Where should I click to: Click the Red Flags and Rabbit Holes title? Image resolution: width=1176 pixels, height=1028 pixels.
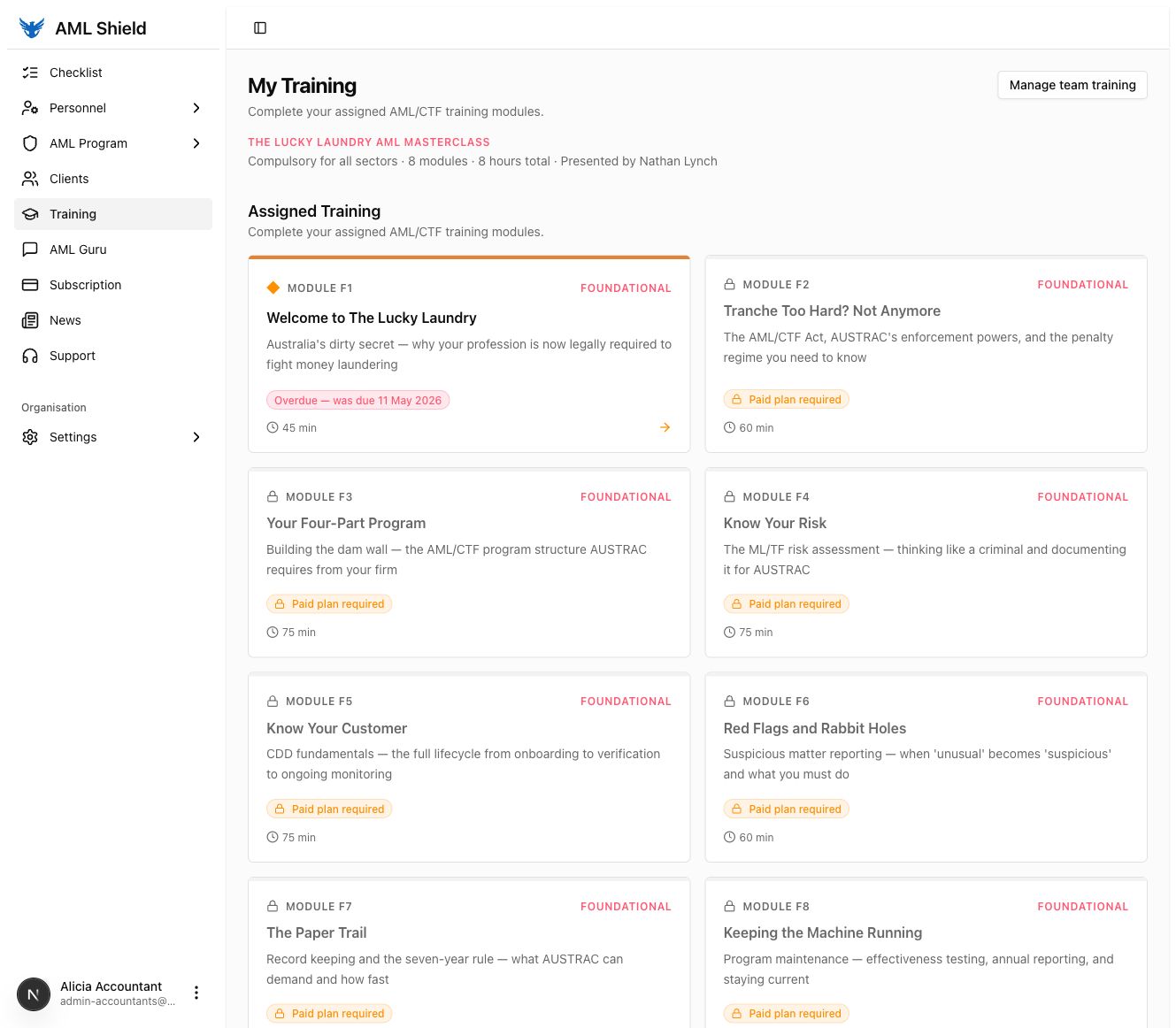point(815,728)
